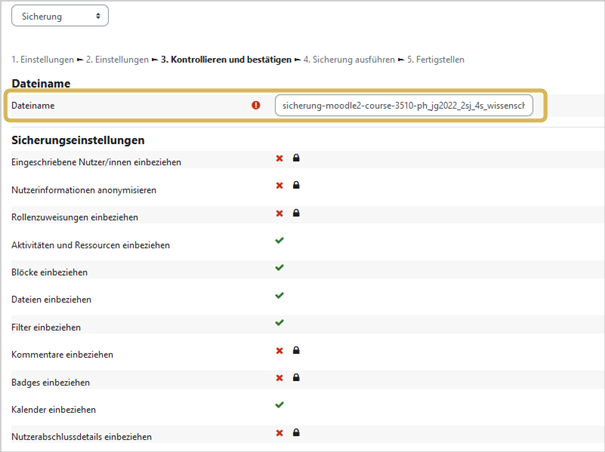Go to step 1. Einstellungen
Screen dimensions: 605x452
[x=42, y=60]
